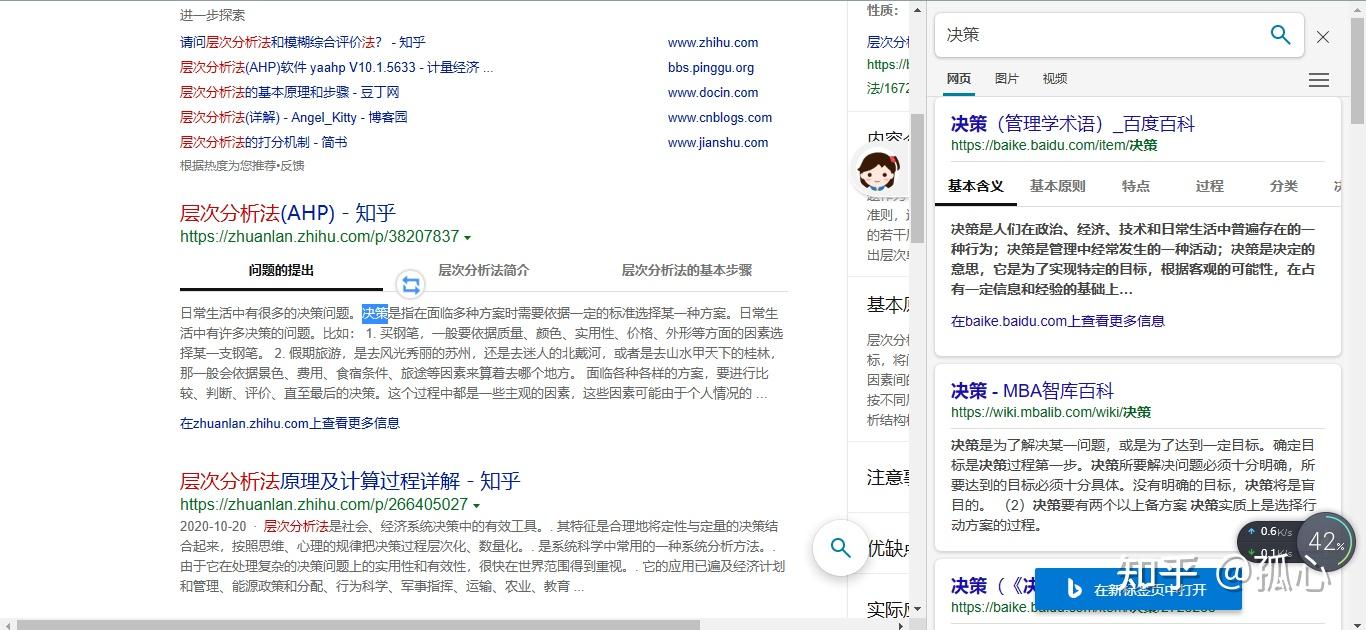Click the circular swap arrows icon

(411, 285)
